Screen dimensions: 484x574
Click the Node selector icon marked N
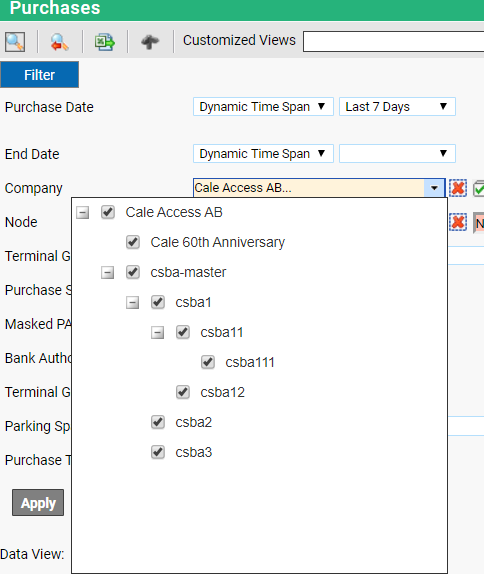(479, 223)
